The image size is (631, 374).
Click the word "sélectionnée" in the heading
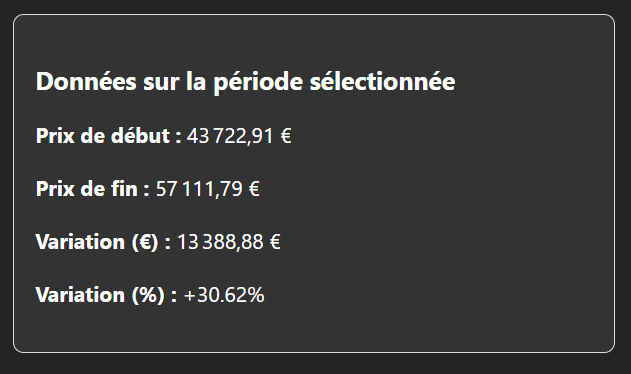pos(382,82)
